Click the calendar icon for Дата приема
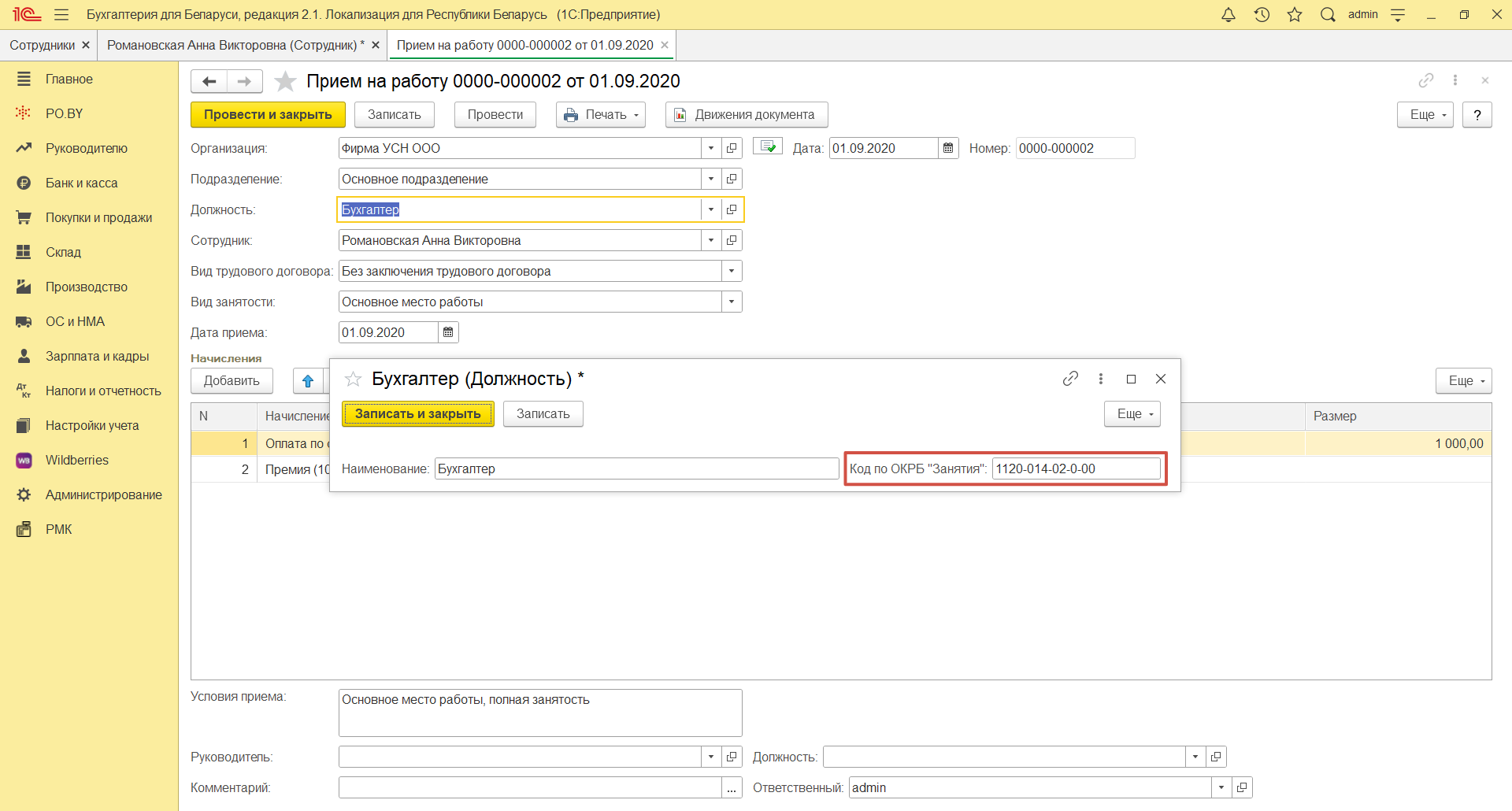 click(x=448, y=332)
